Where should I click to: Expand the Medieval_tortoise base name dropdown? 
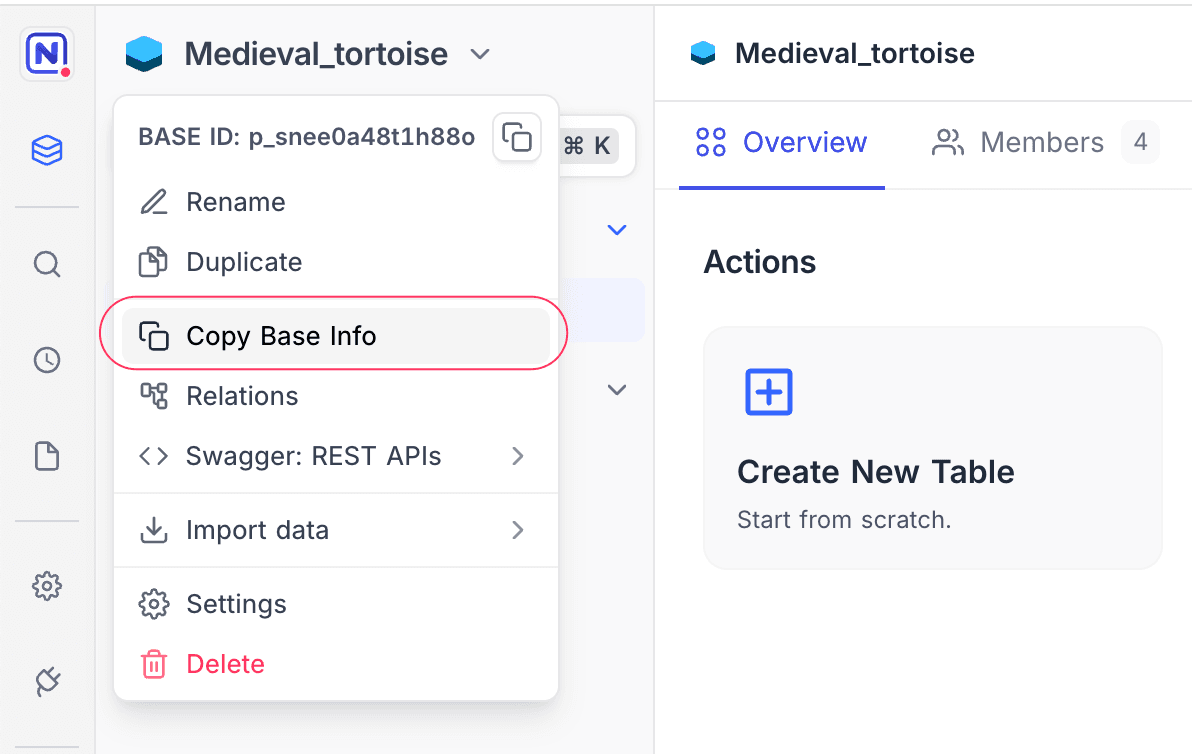point(480,54)
